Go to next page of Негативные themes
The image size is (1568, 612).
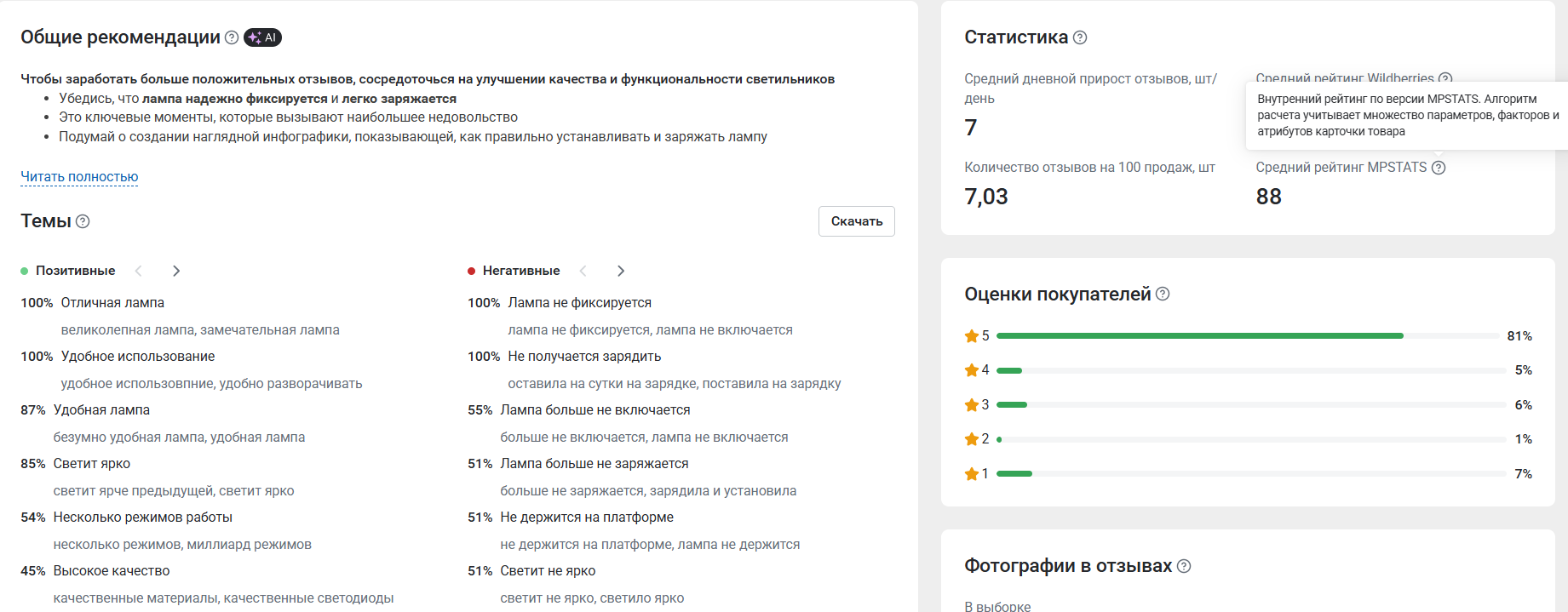(x=621, y=271)
